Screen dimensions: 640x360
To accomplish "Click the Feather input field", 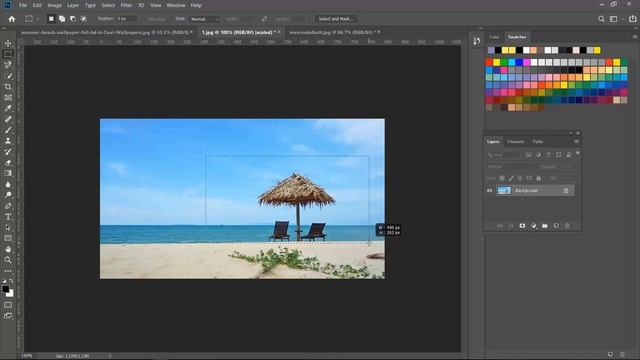I will coord(127,19).
